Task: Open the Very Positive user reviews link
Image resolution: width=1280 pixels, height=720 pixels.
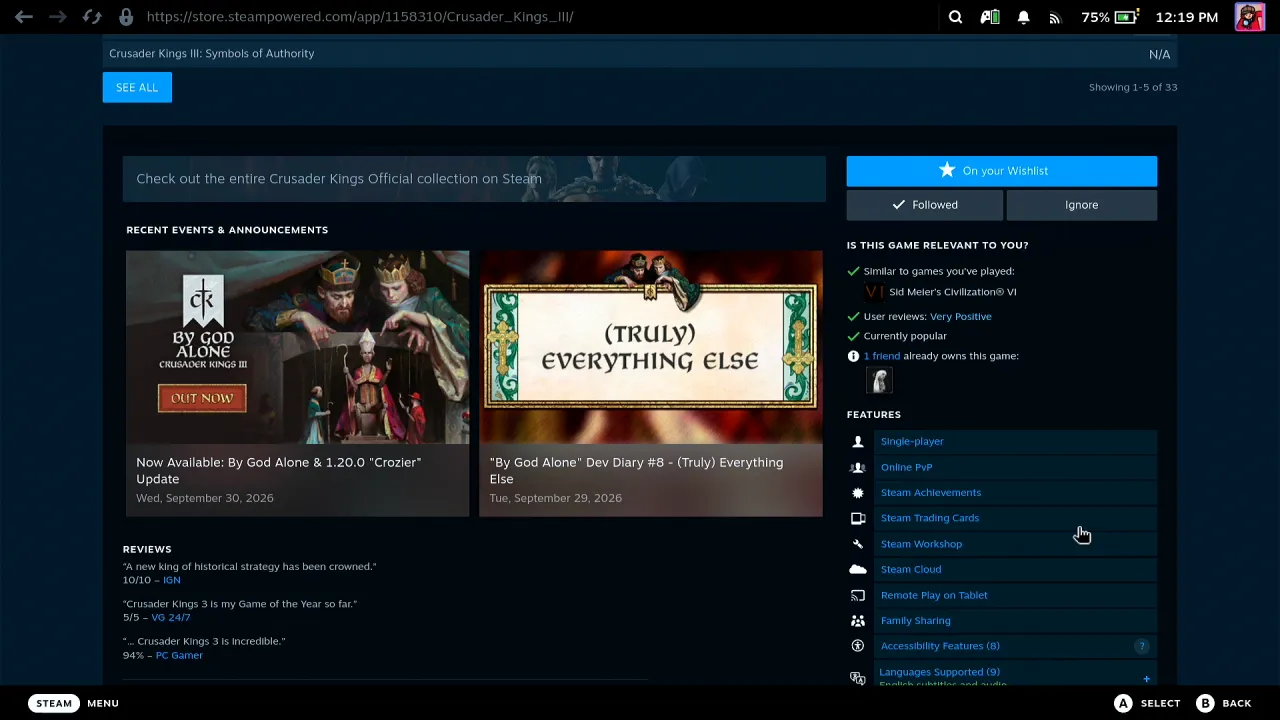Action: (961, 316)
